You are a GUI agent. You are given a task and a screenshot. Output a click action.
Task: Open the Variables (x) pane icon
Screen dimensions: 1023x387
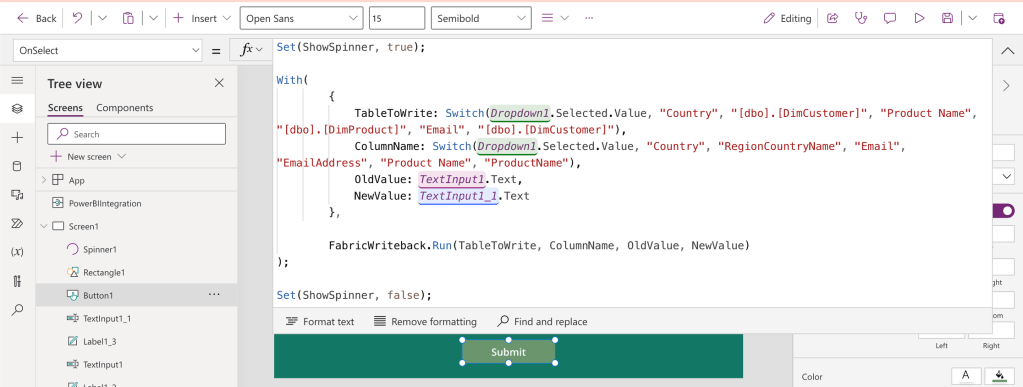(x=18, y=252)
